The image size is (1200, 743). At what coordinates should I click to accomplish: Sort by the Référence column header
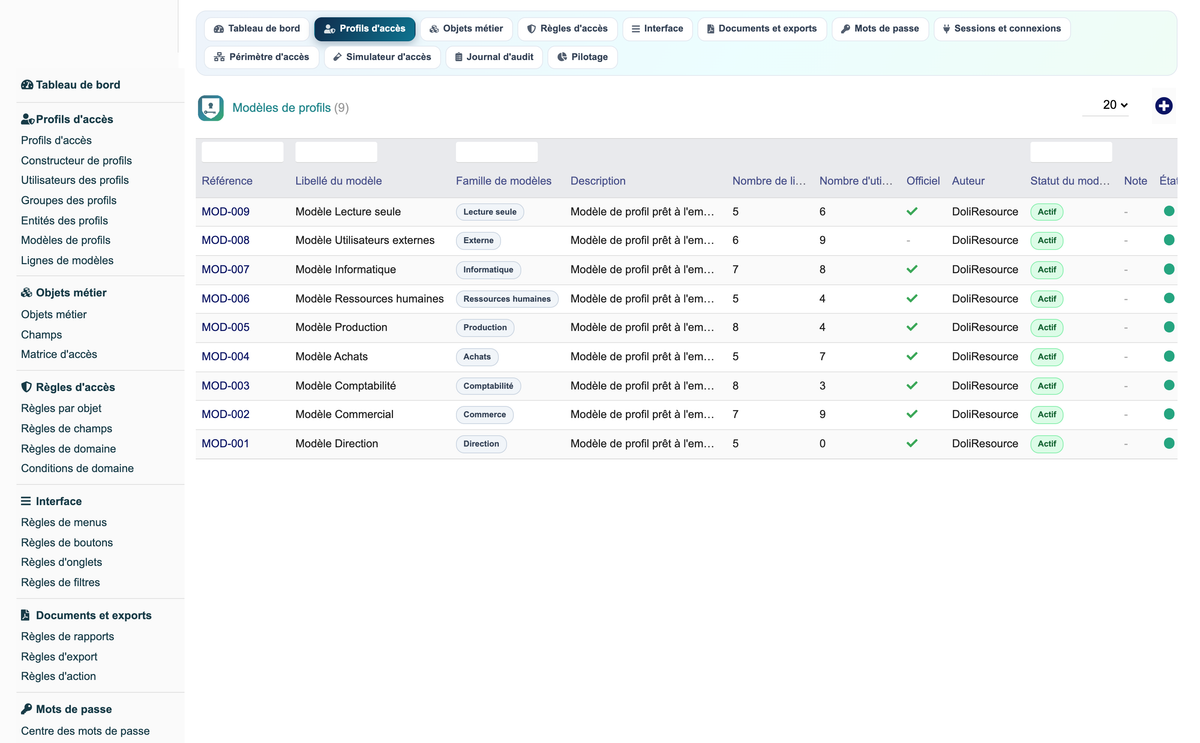pos(227,181)
